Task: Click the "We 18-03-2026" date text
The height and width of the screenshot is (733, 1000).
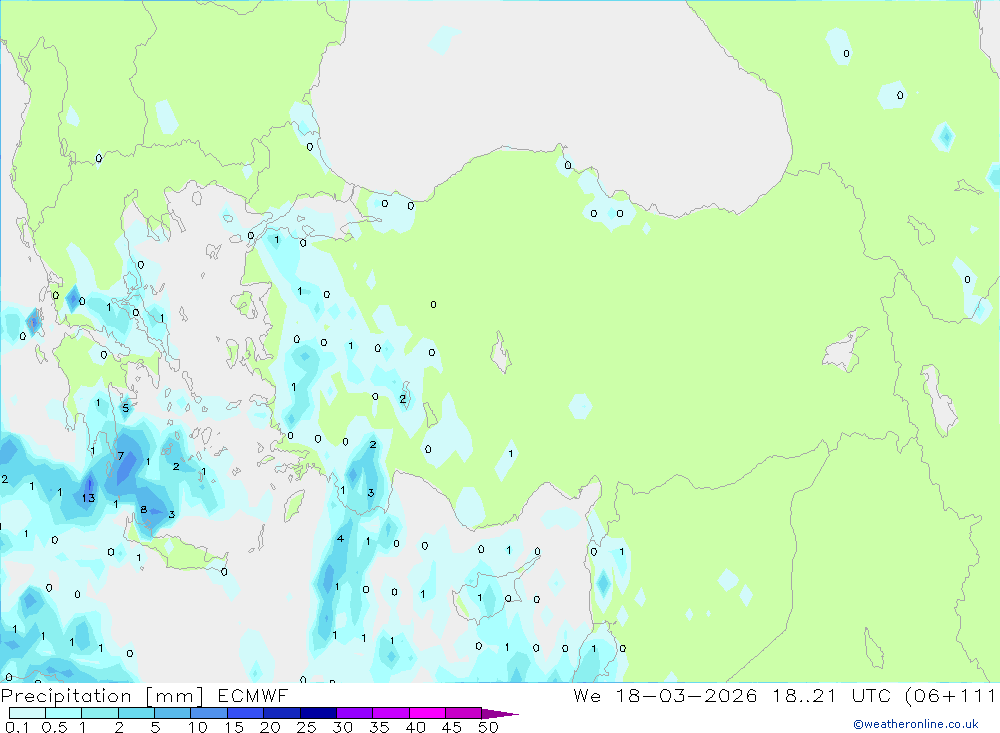Action: [x=665, y=696]
